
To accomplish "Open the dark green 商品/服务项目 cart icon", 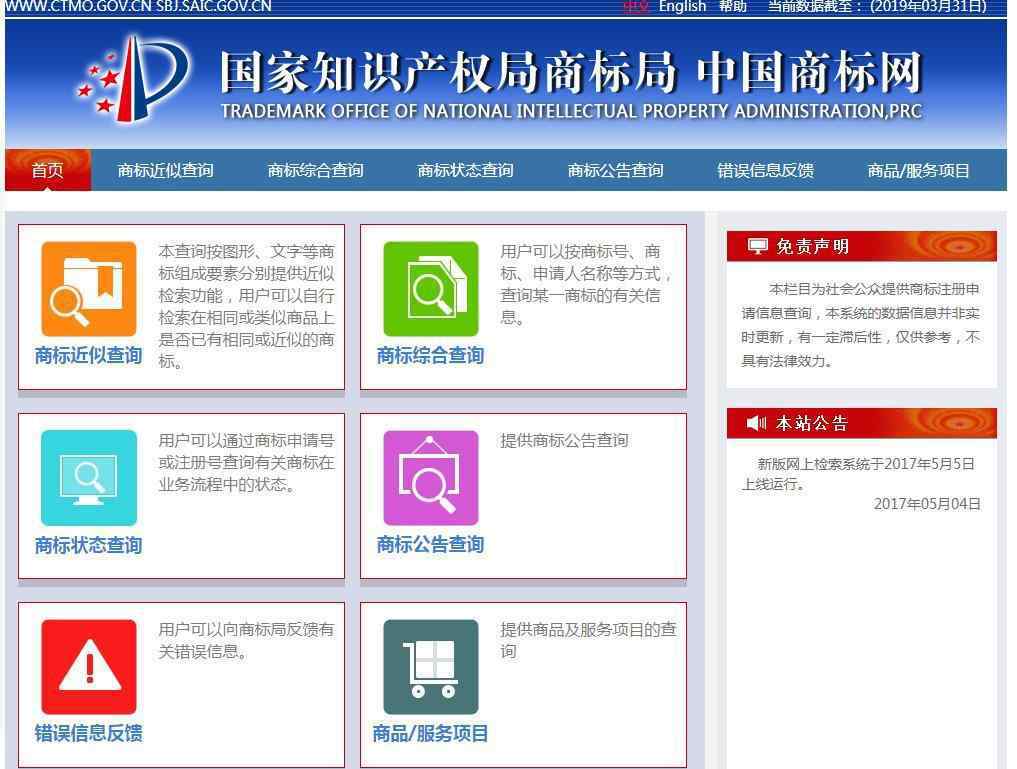I will pyautogui.click(x=431, y=667).
